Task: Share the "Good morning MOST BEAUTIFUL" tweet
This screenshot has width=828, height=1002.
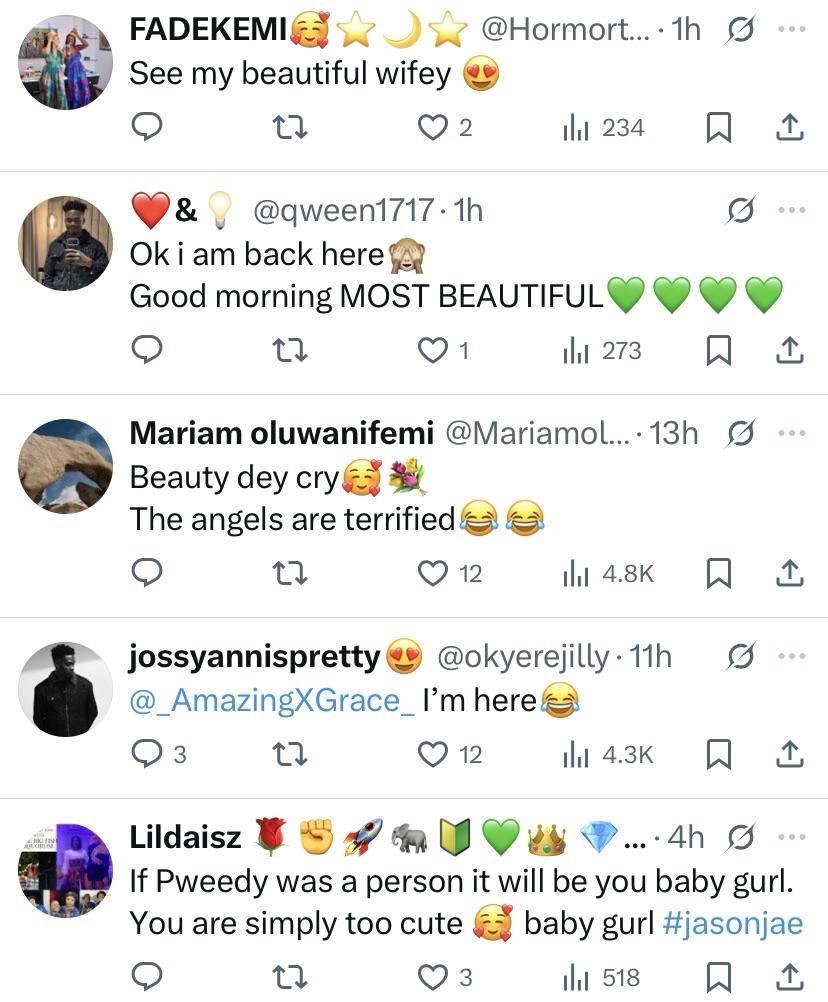Action: pyautogui.click(x=788, y=351)
